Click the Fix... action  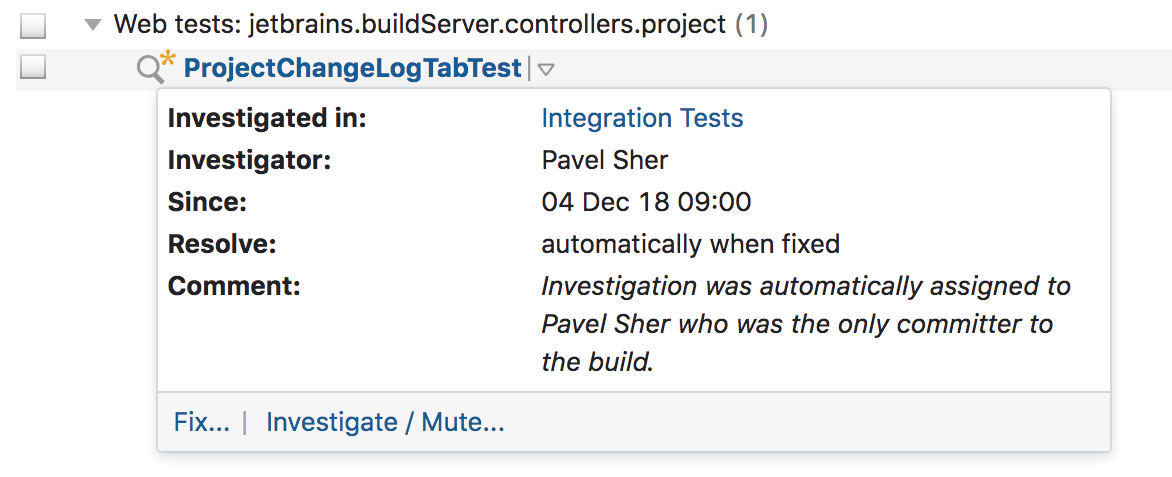click(x=202, y=422)
